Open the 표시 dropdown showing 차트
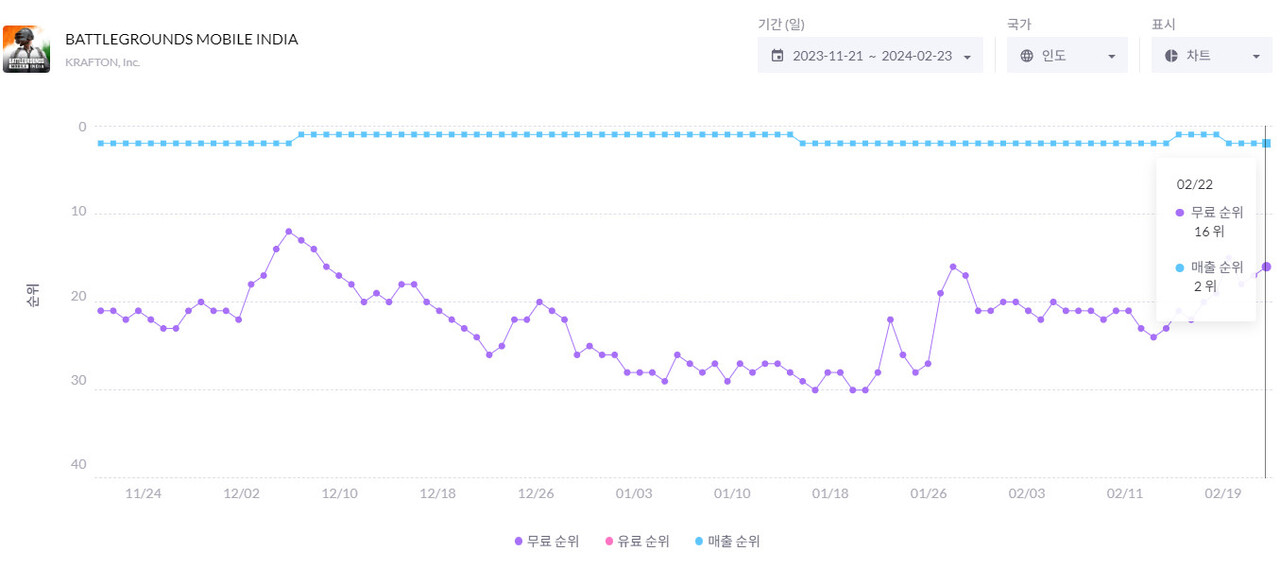This screenshot has height=586, width=1280. pos(1211,55)
